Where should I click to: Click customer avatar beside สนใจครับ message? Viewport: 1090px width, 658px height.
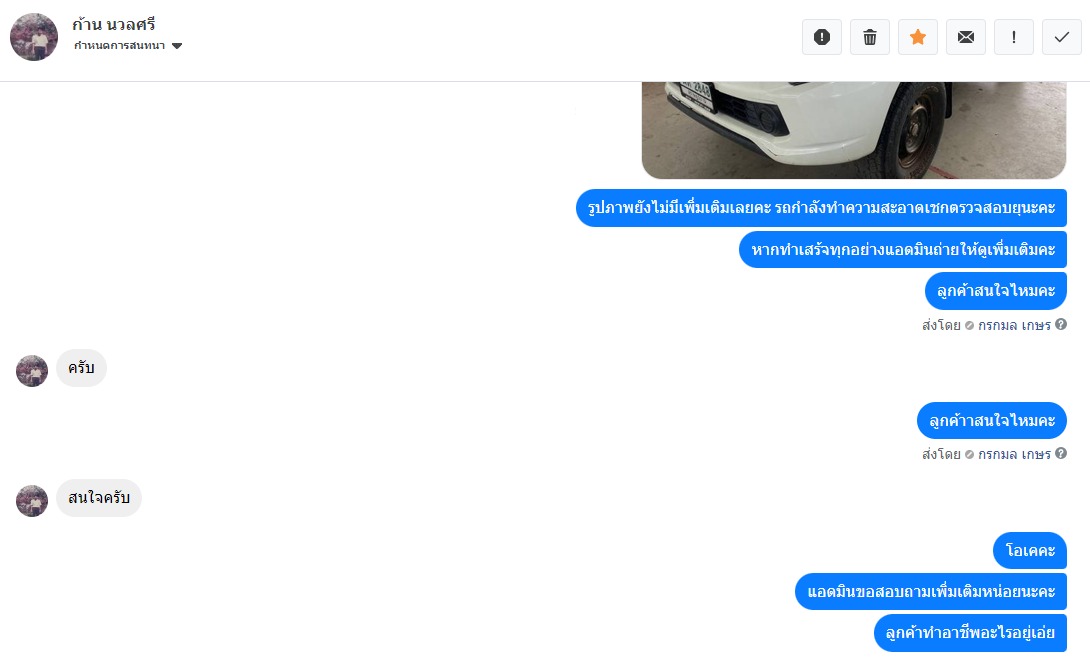point(32,501)
